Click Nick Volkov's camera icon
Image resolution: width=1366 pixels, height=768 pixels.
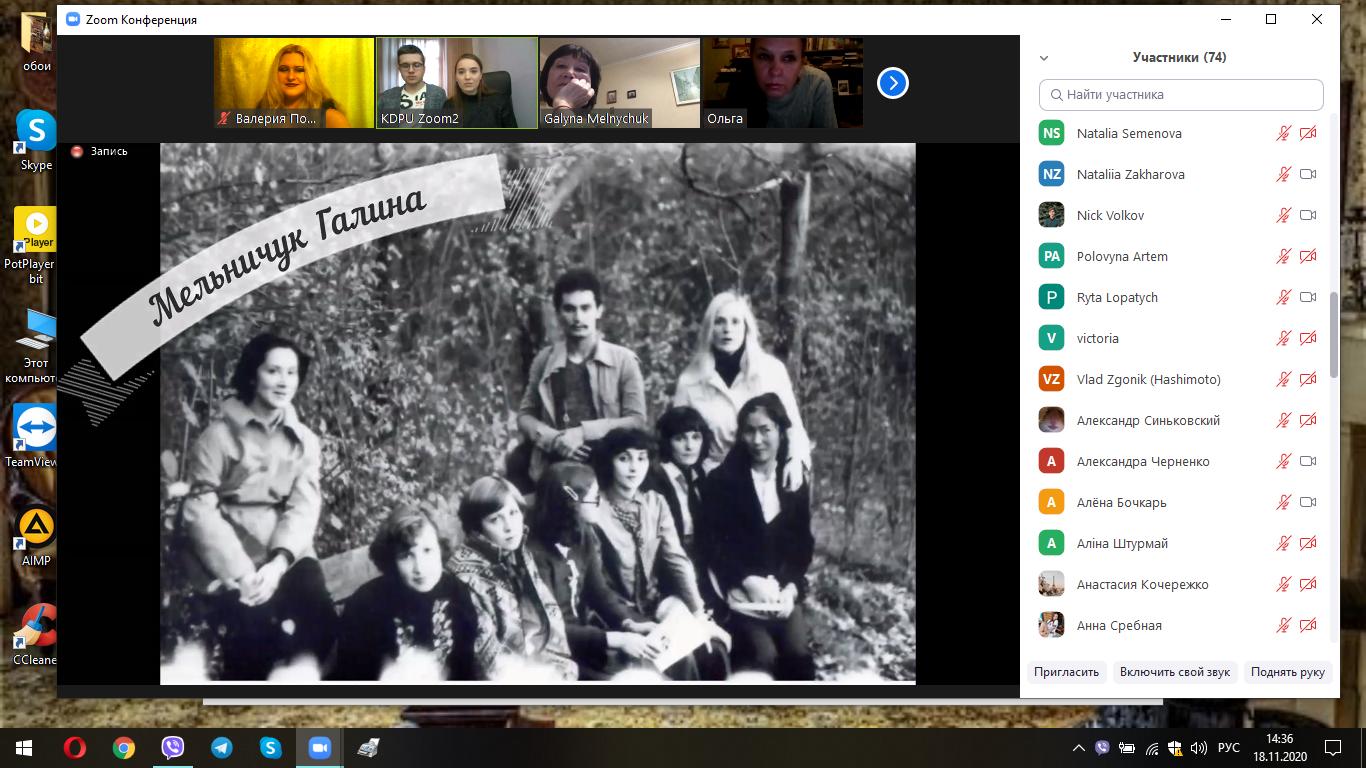1307,215
